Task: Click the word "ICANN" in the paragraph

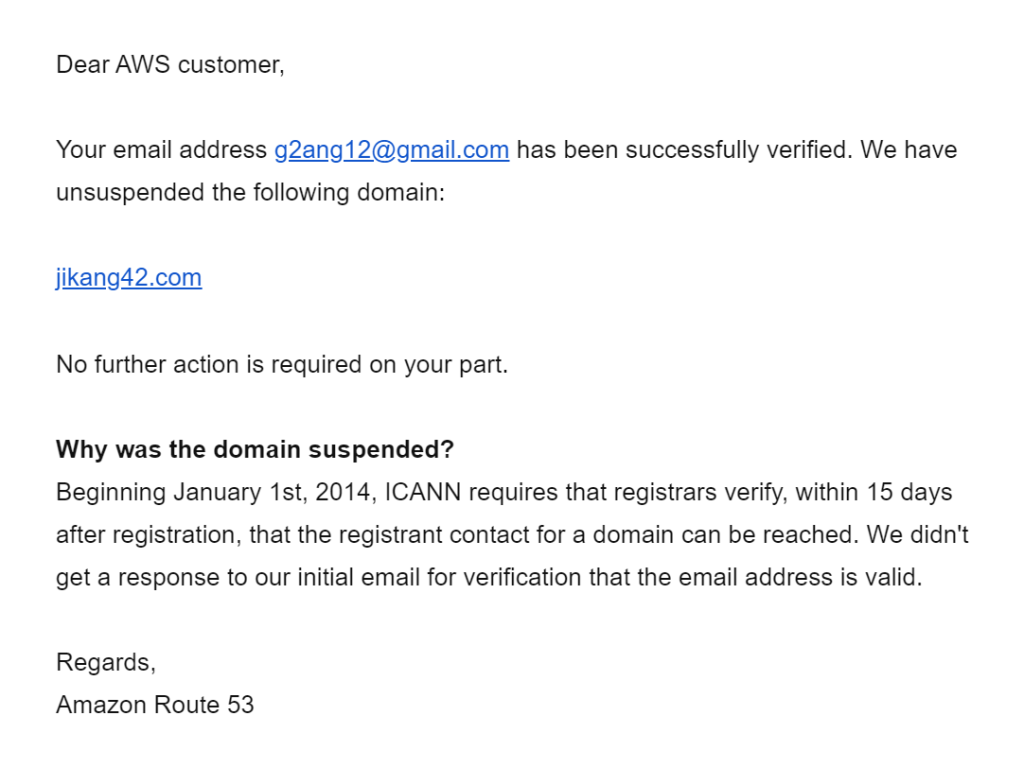Action: tap(423, 492)
